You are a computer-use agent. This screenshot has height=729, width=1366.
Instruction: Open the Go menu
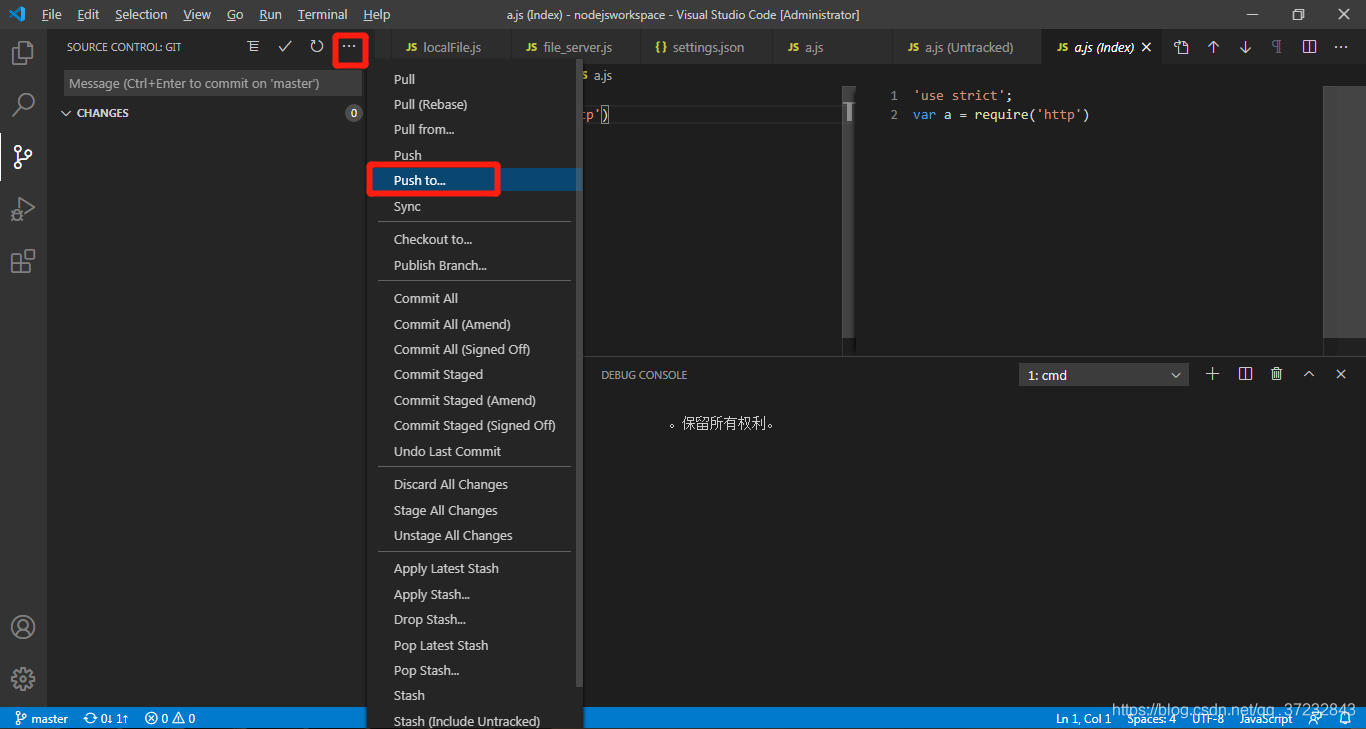[235, 15]
